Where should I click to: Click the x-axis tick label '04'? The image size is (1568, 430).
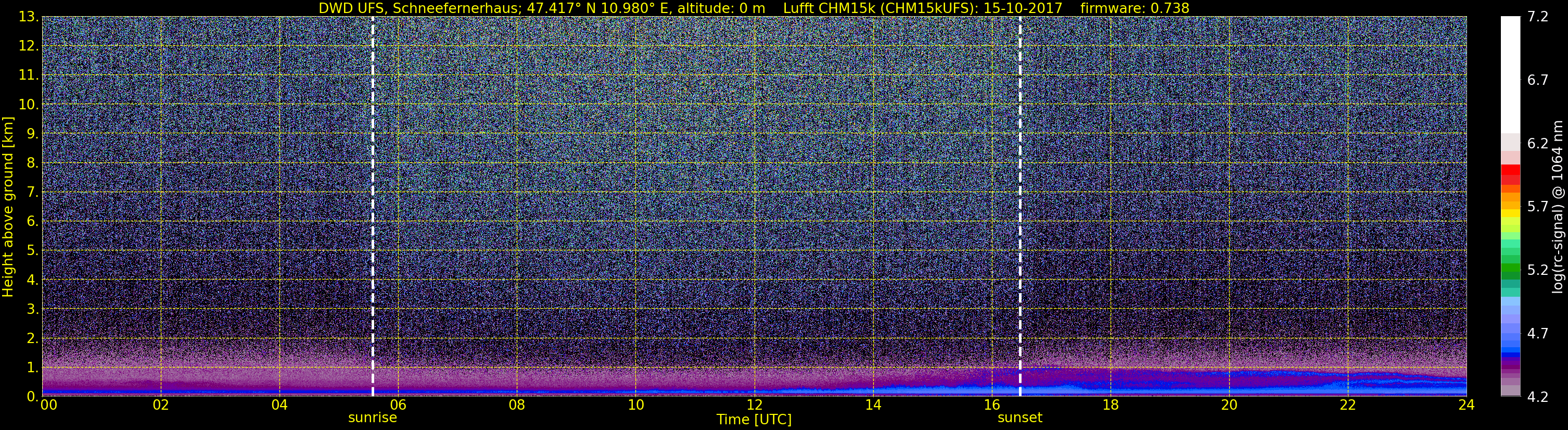tap(279, 405)
